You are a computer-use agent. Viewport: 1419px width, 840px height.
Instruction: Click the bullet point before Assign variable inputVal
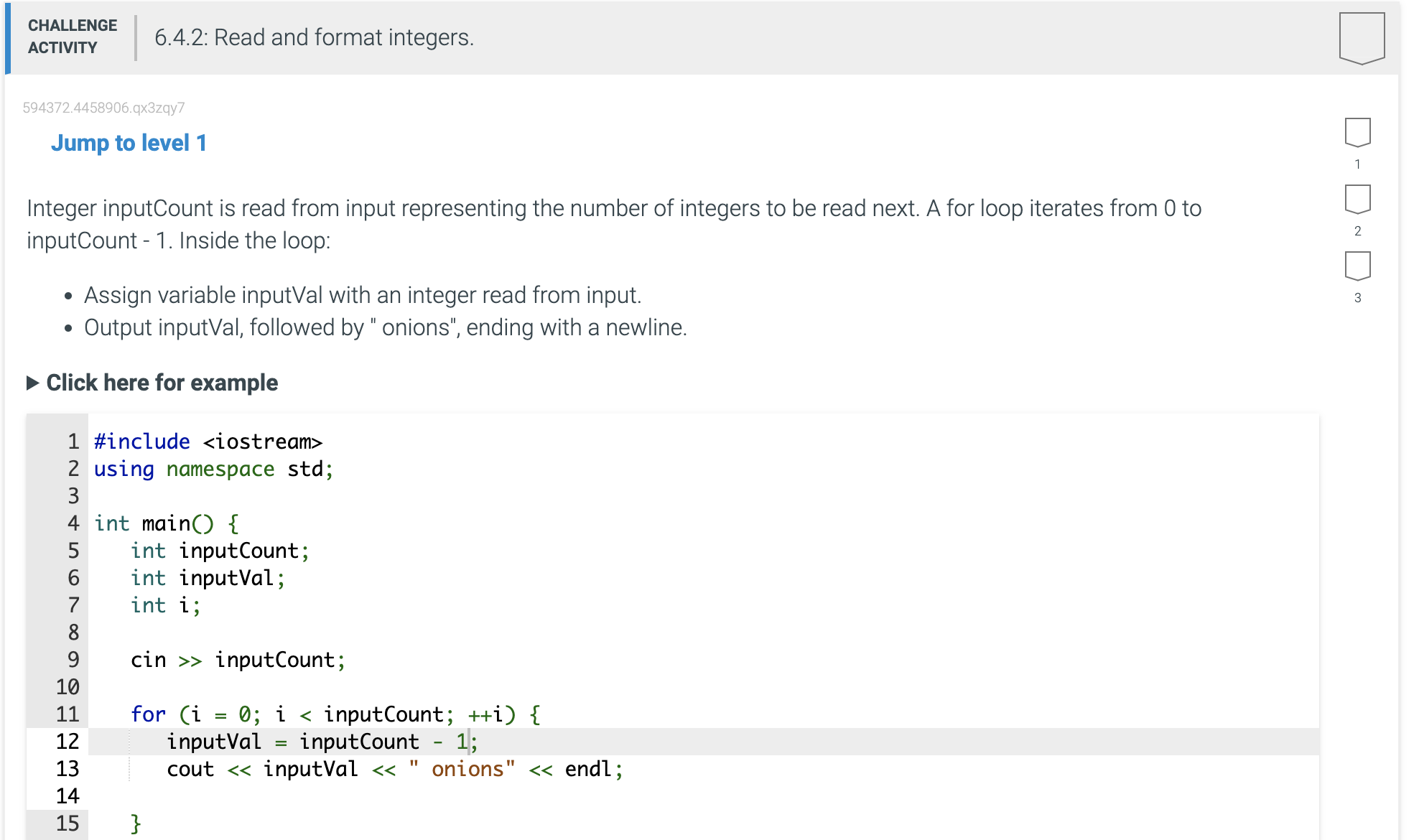[x=68, y=294]
